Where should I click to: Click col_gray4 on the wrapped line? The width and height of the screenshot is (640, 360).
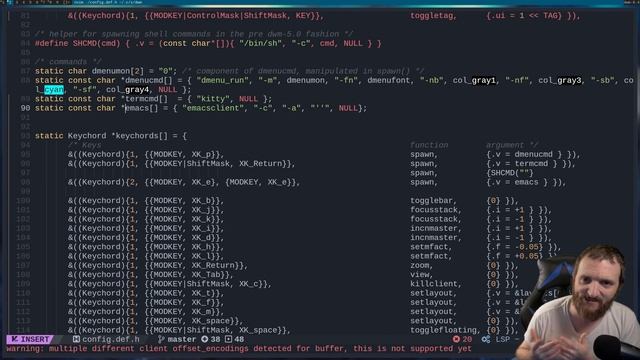[x=127, y=89]
